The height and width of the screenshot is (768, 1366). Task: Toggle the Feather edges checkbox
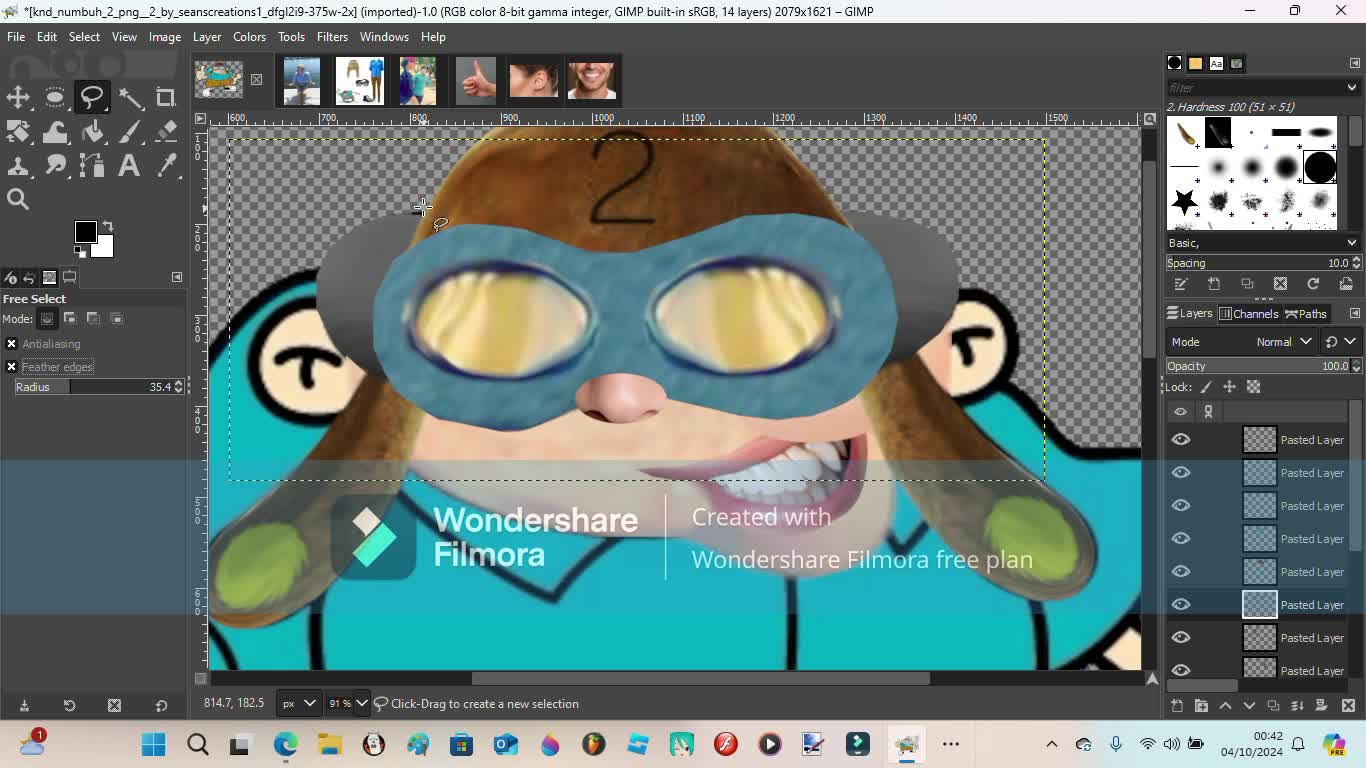[x=12, y=367]
